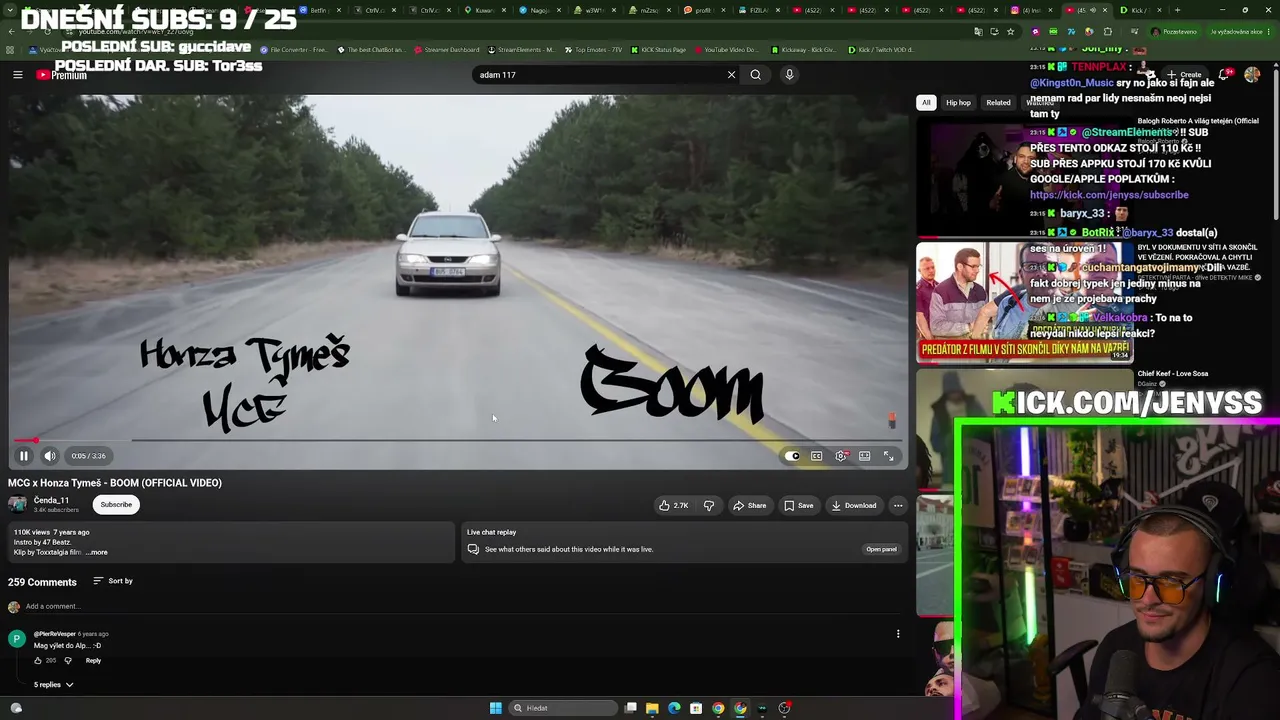Dislike the @PierReVesper comment
Image resolution: width=1280 pixels, height=720 pixels.
68,661
